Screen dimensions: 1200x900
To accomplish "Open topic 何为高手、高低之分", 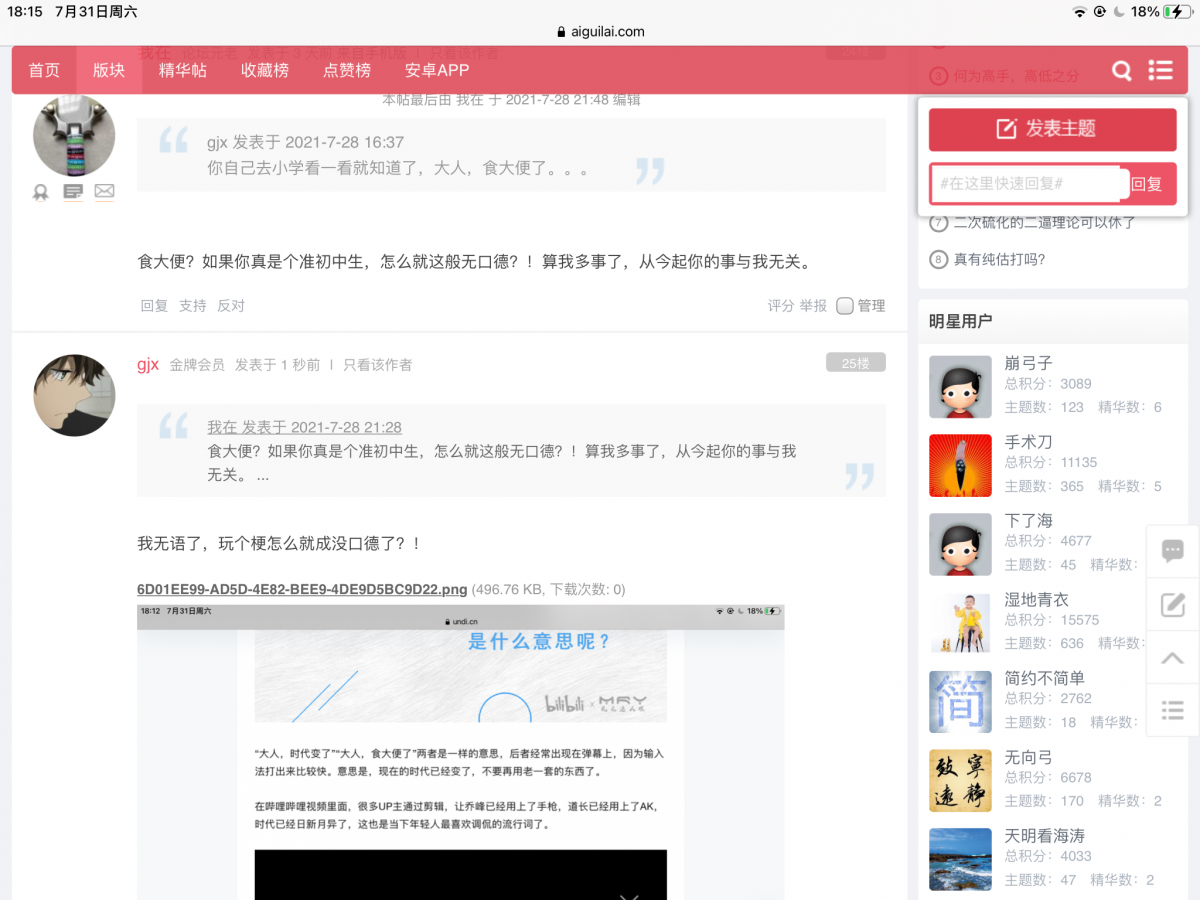I will (x=1017, y=76).
